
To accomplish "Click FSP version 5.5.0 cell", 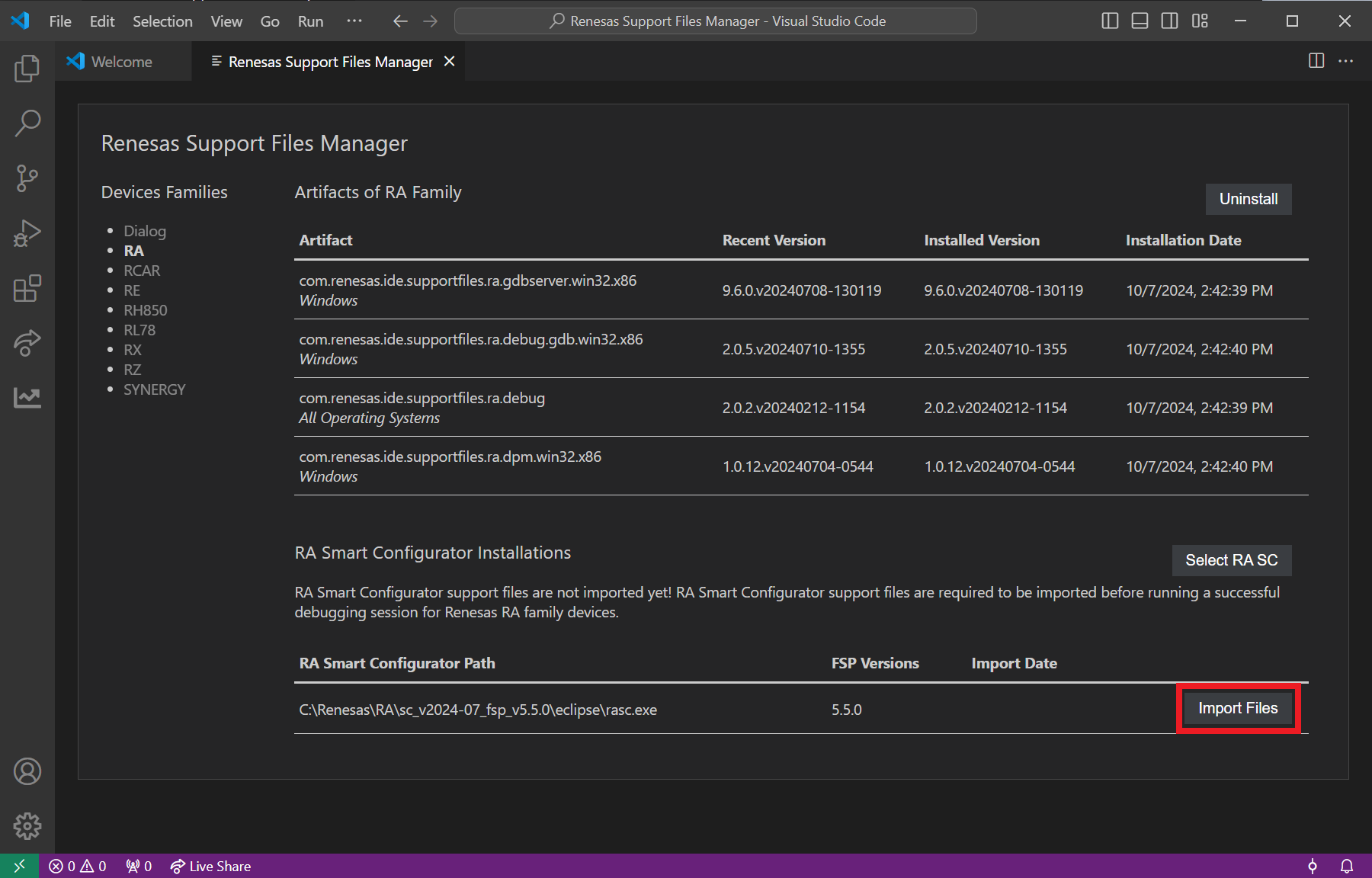I will [847, 710].
